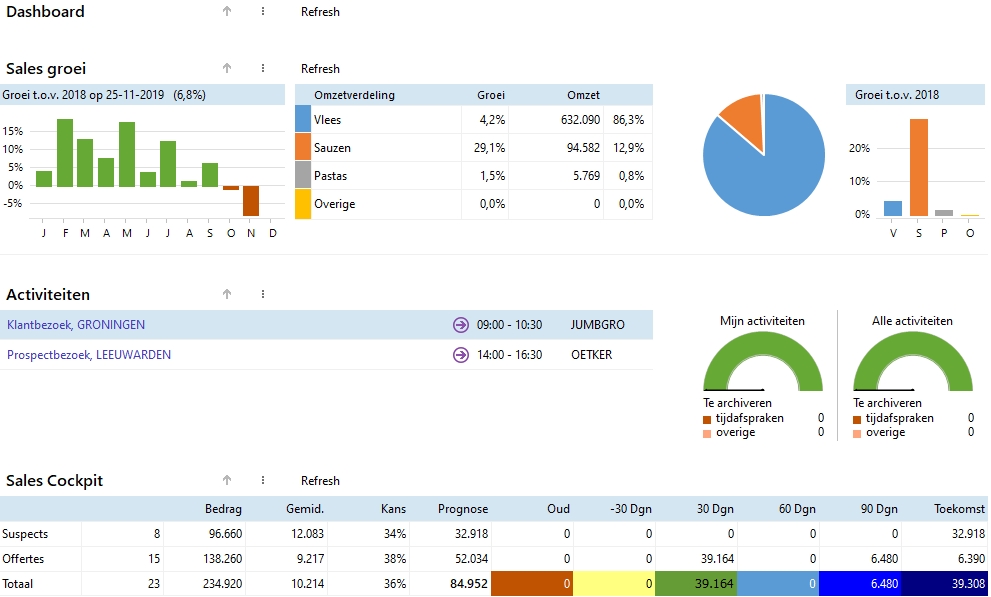Click the purple arrow icon for Prospectbezoek Leeuwarden
The height and width of the screenshot is (597, 991).
[x=460, y=355]
